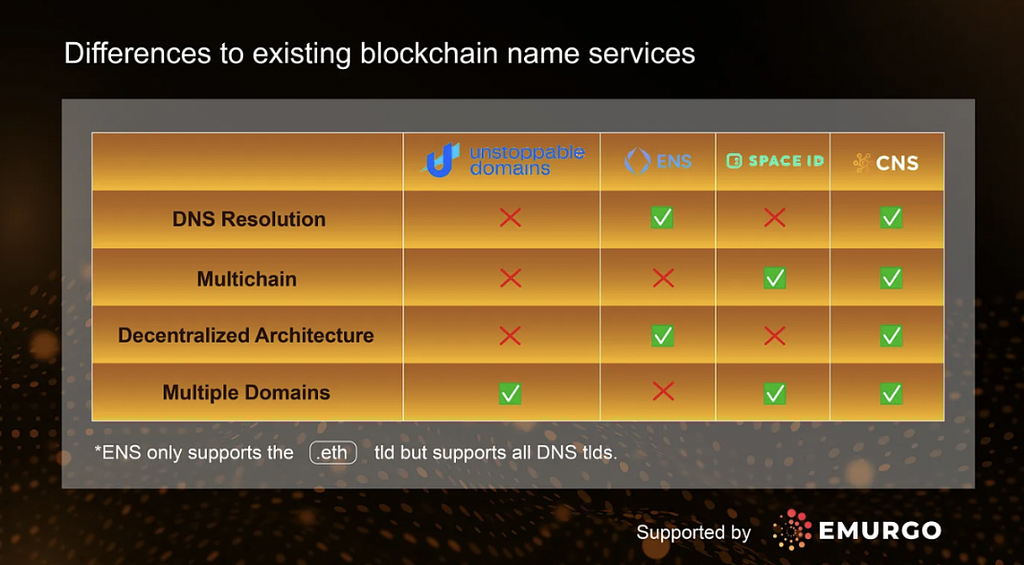Click the CNS logo in table header

tap(886, 162)
